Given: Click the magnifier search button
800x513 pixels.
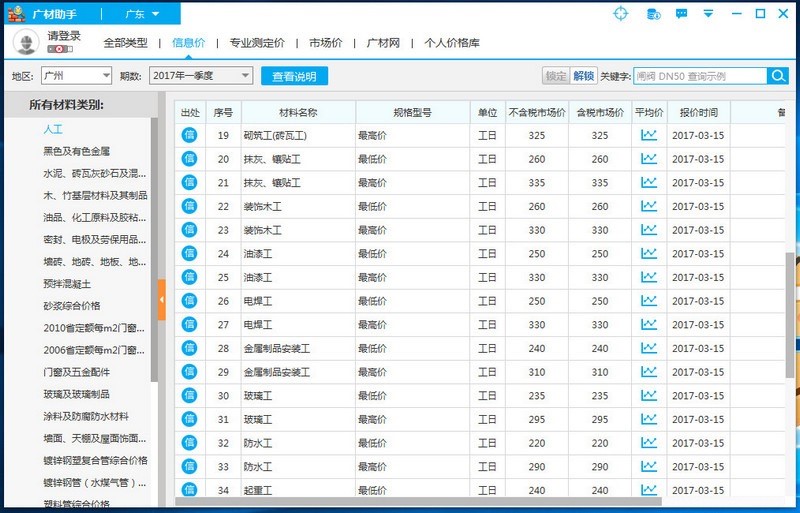Looking at the screenshot, I should pos(777,76).
